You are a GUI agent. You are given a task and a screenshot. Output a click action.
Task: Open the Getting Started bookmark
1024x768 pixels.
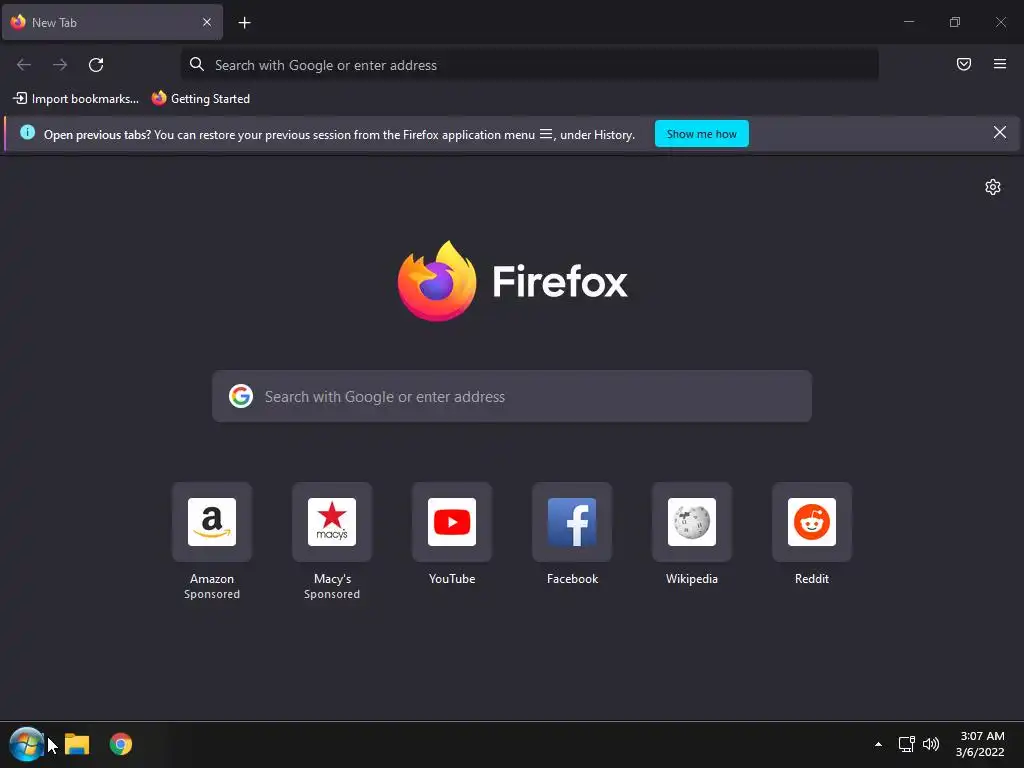pyautogui.click(x=201, y=99)
